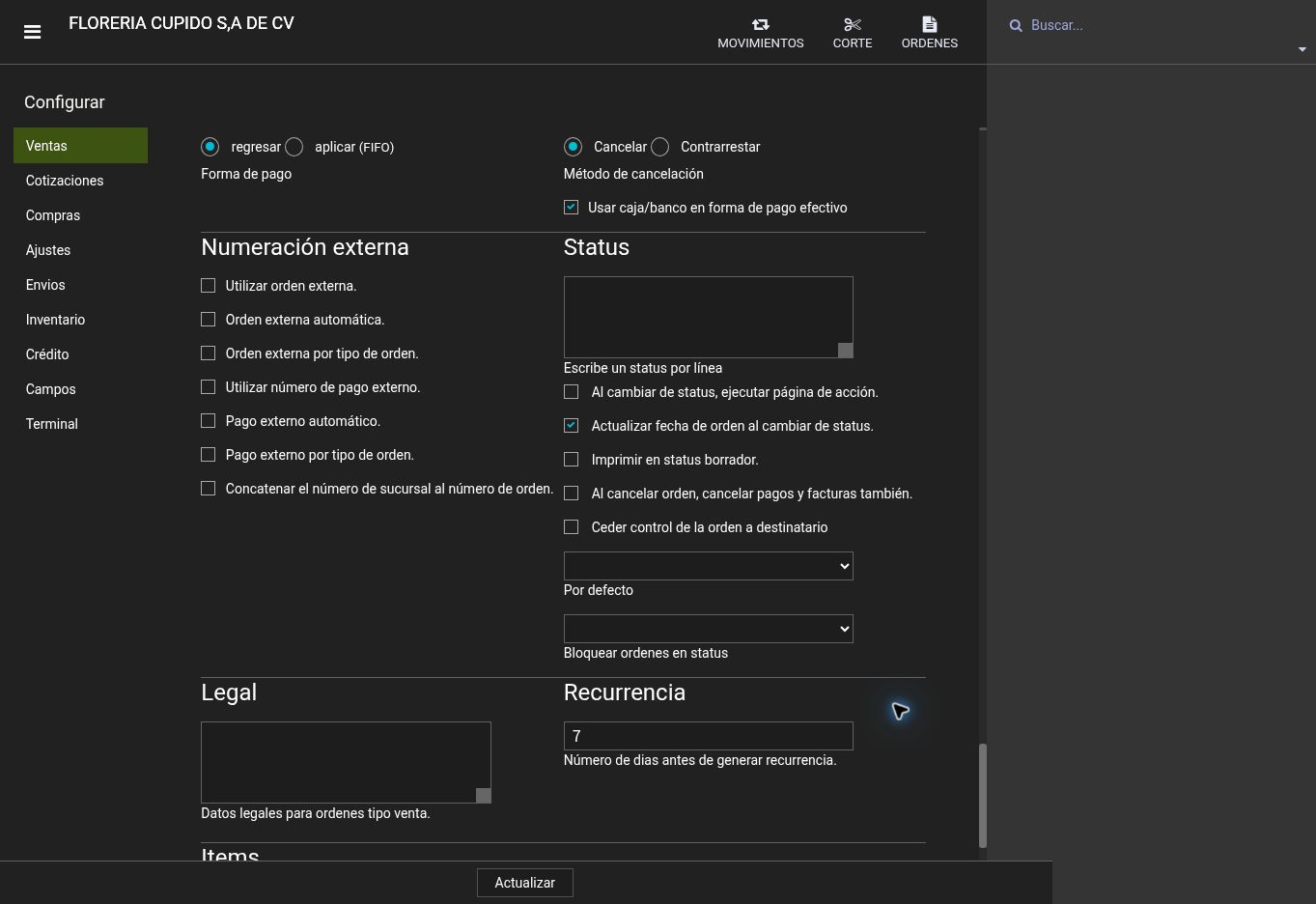Select the Ventas configuration section
The width and height of the screenshot is (1316, 904).
[80, 146]
